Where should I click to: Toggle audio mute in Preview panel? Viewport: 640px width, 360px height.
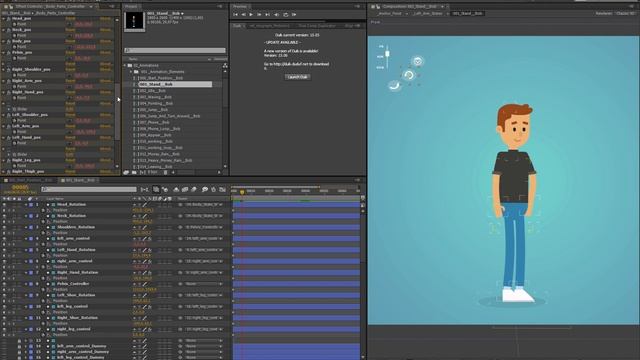pos(276,14)
